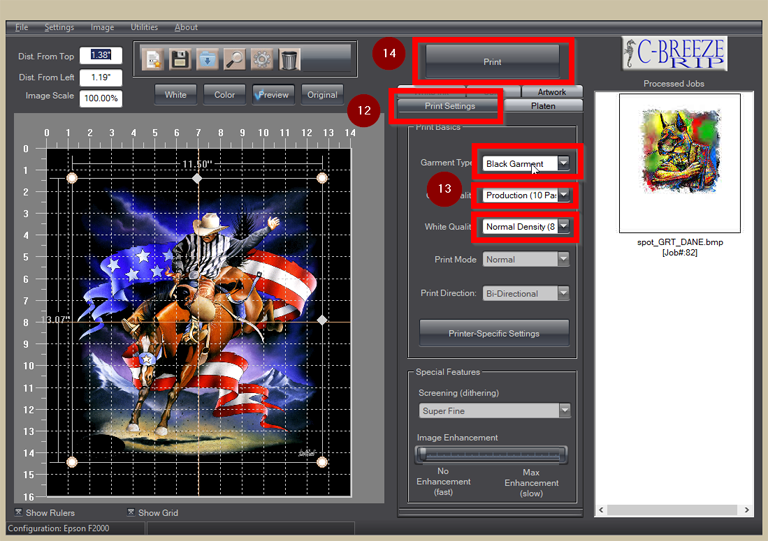Open Printer-Specific Settings

[x=494, y=333]
